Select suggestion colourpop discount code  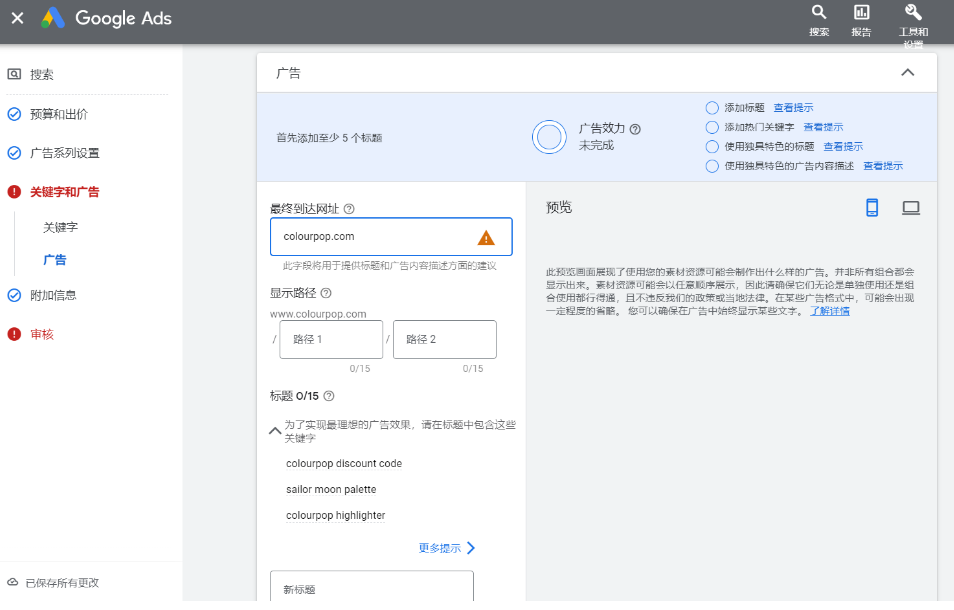344,463
